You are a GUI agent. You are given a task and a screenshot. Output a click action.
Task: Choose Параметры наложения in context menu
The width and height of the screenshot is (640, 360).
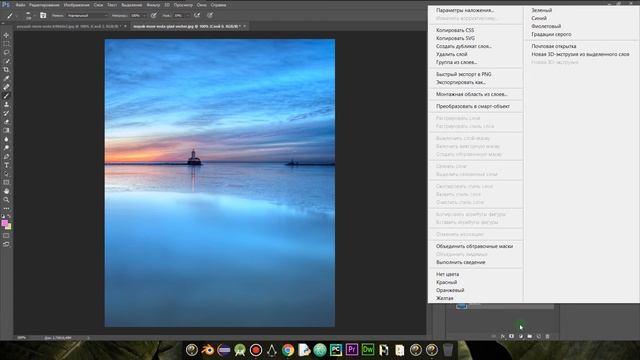tap(464, 10)
